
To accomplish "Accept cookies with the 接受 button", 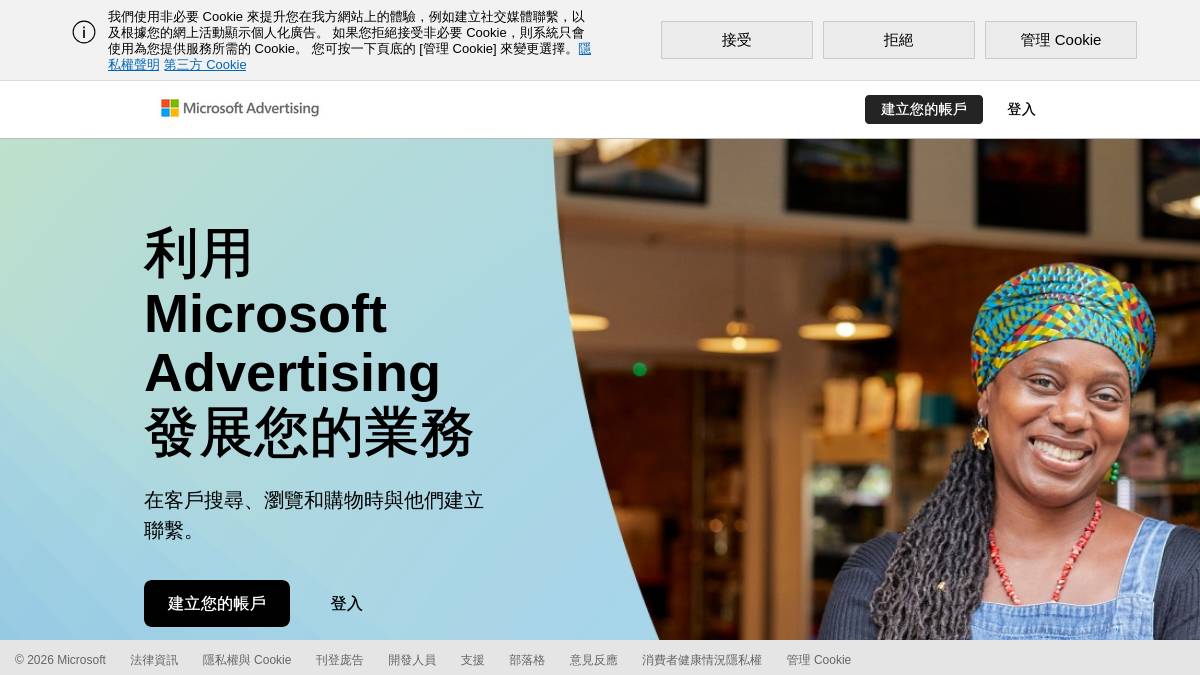I will coord(737,40).
